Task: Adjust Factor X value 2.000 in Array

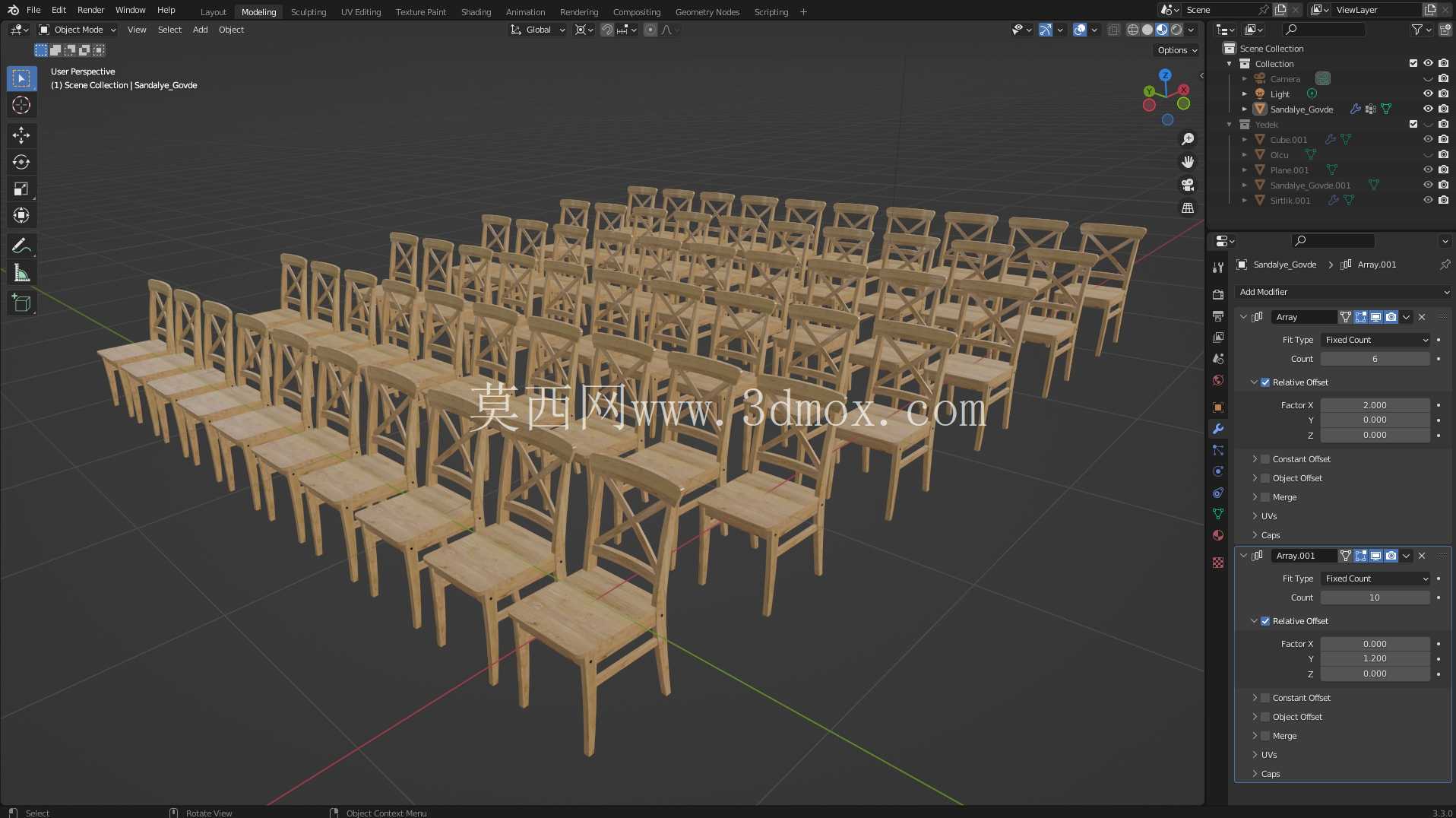Action: (1375, 405)
